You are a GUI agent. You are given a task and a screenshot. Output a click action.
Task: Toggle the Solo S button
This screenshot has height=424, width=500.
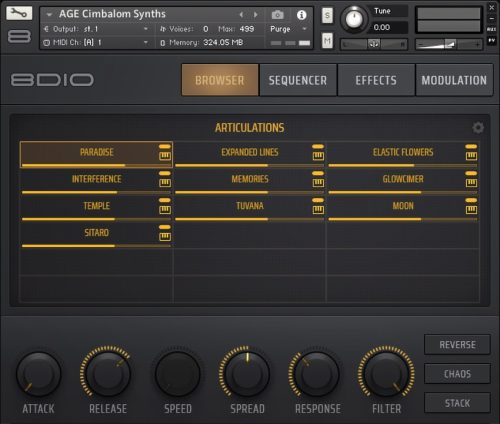click(x=327, y=15)
